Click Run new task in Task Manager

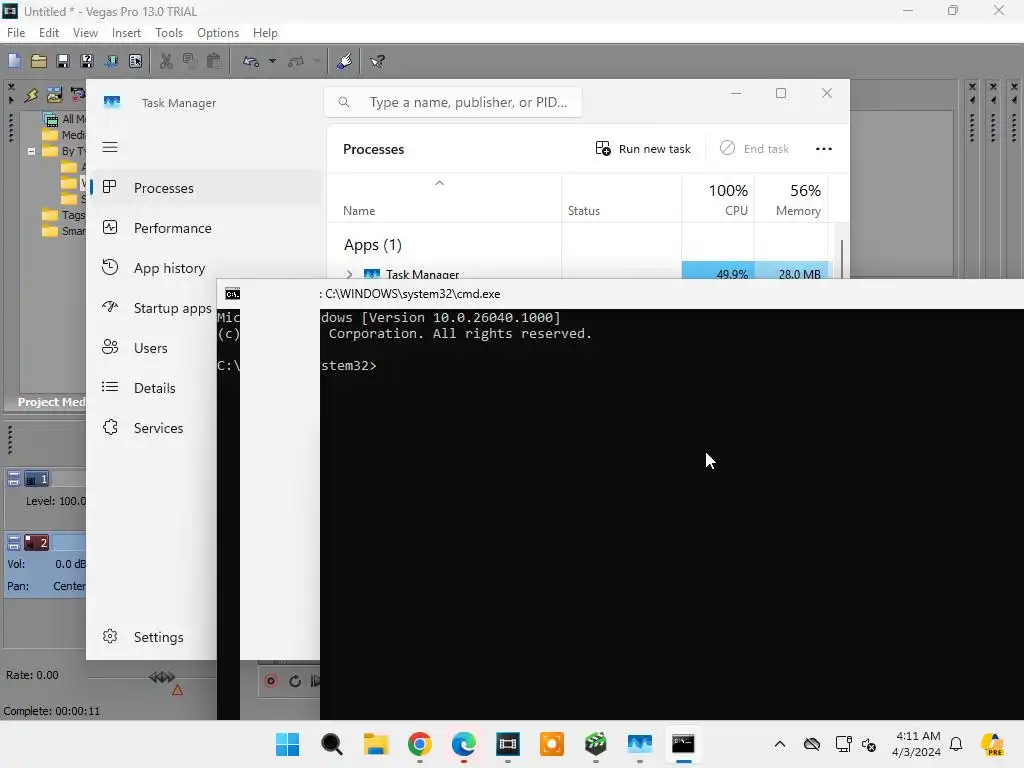pyautogui.click(x=643, y=149)
